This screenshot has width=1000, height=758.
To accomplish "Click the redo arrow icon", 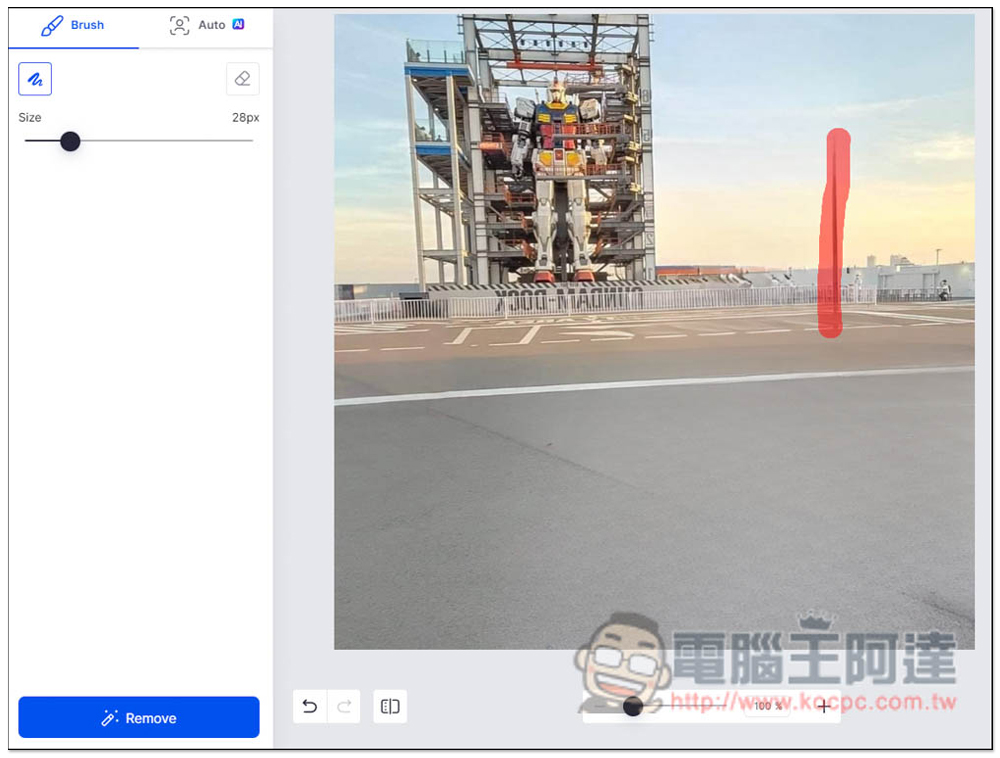I will pyautogui.click(x=344, y=707).
